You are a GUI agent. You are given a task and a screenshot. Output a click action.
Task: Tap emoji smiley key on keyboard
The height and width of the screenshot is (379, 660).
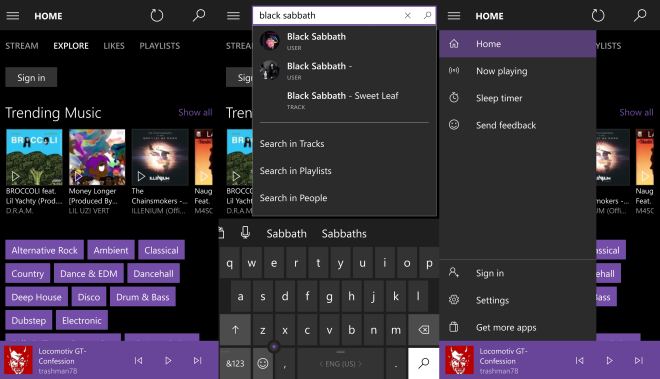[263, 363]
